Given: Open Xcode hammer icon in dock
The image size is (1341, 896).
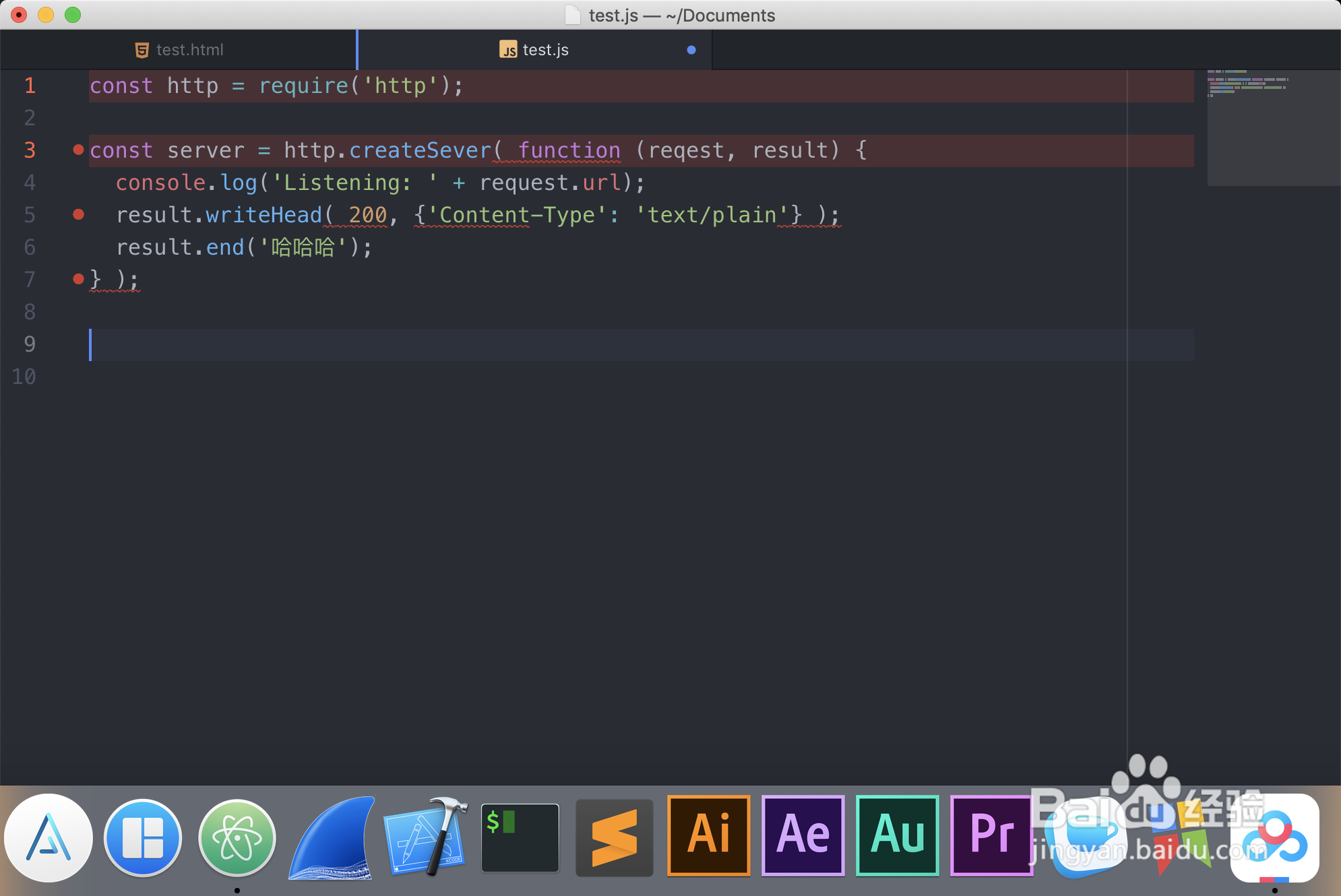Looking at the screenshot, I should tap(425, 837).
